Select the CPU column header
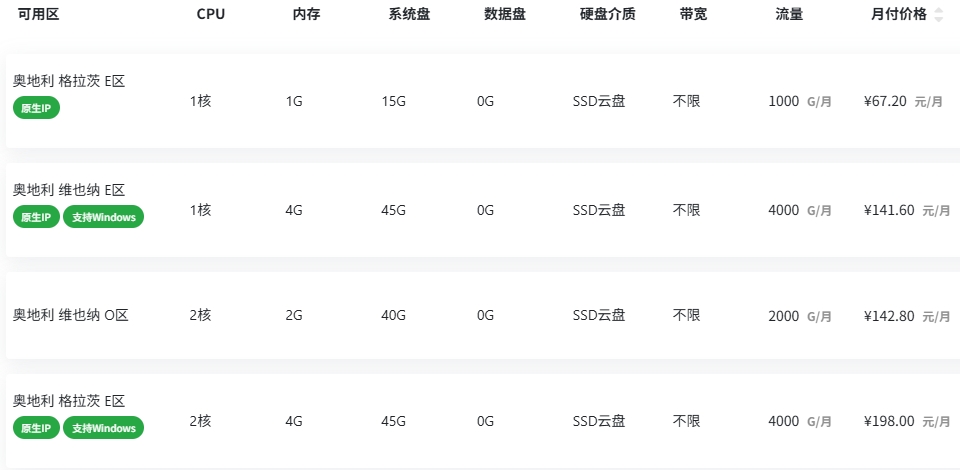 click(x=210, y=15)
